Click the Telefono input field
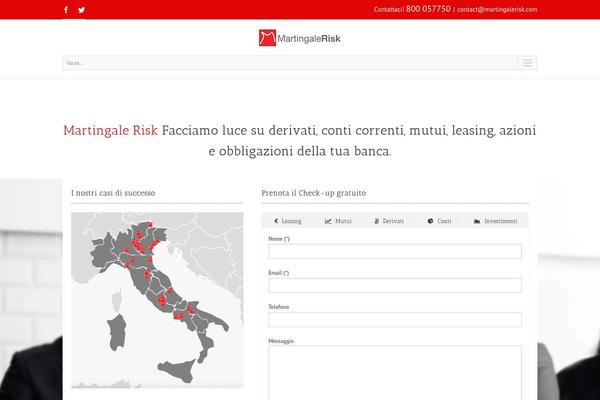This screenshot has height=400, width=600. 395,319
